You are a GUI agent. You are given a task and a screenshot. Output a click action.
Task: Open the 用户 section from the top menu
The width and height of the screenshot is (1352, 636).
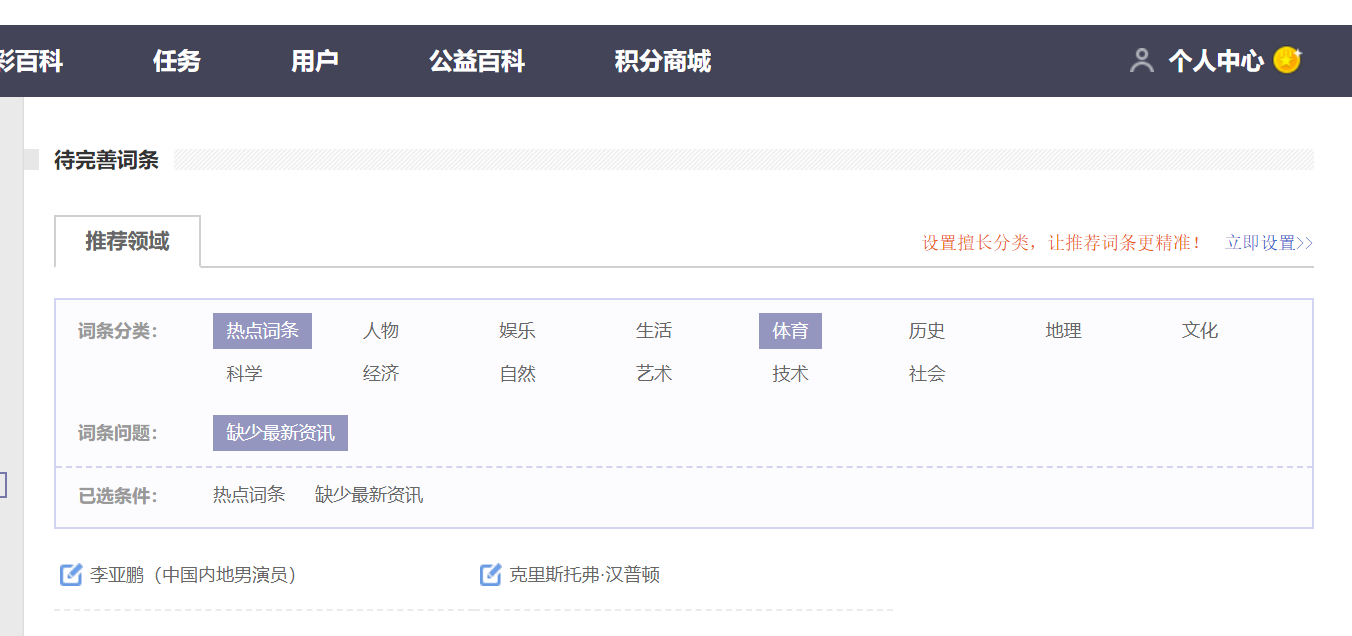pyautogui.click(x=316, y=61)
